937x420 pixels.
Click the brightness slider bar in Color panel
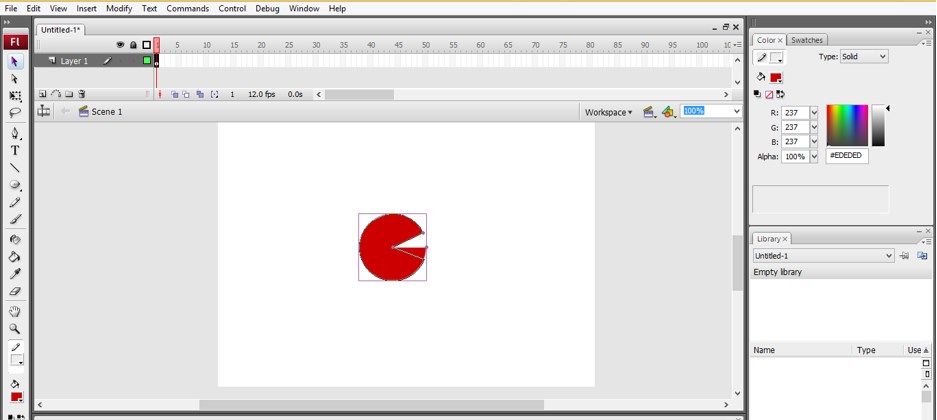tap(878, 125)
